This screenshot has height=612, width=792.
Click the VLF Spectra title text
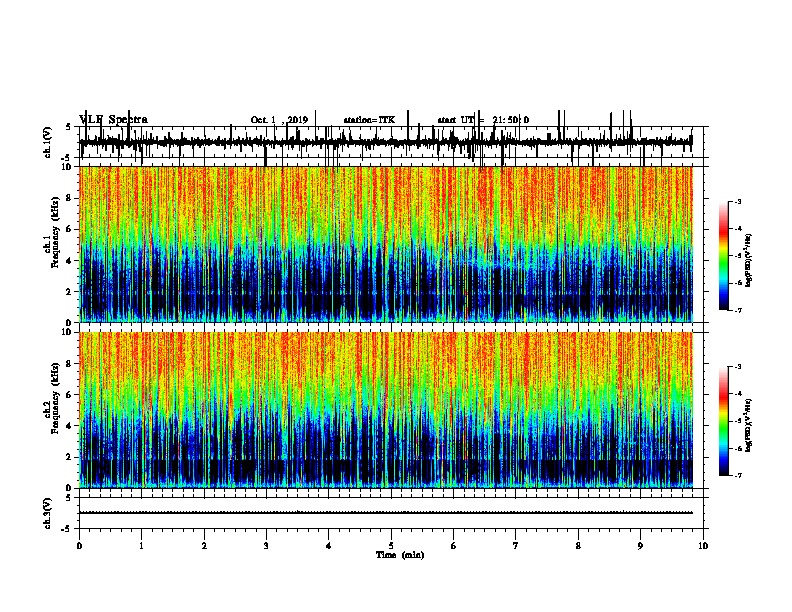(114, 120)
